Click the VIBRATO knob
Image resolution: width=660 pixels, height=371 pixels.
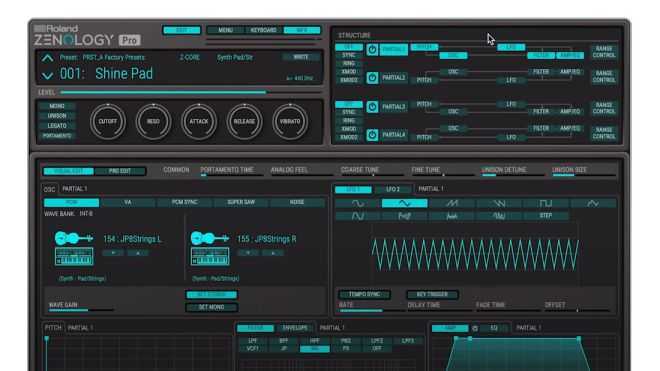tap(290, 121)
